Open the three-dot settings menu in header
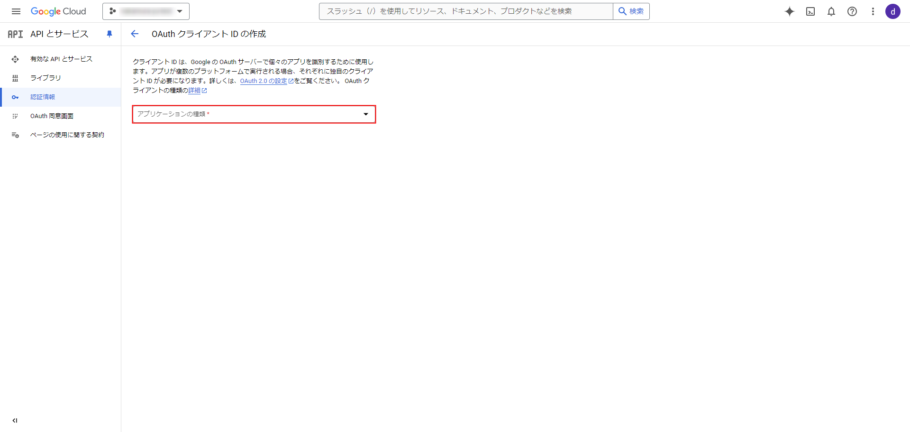This screenshot has height=432, width=910. click(872, 11)
